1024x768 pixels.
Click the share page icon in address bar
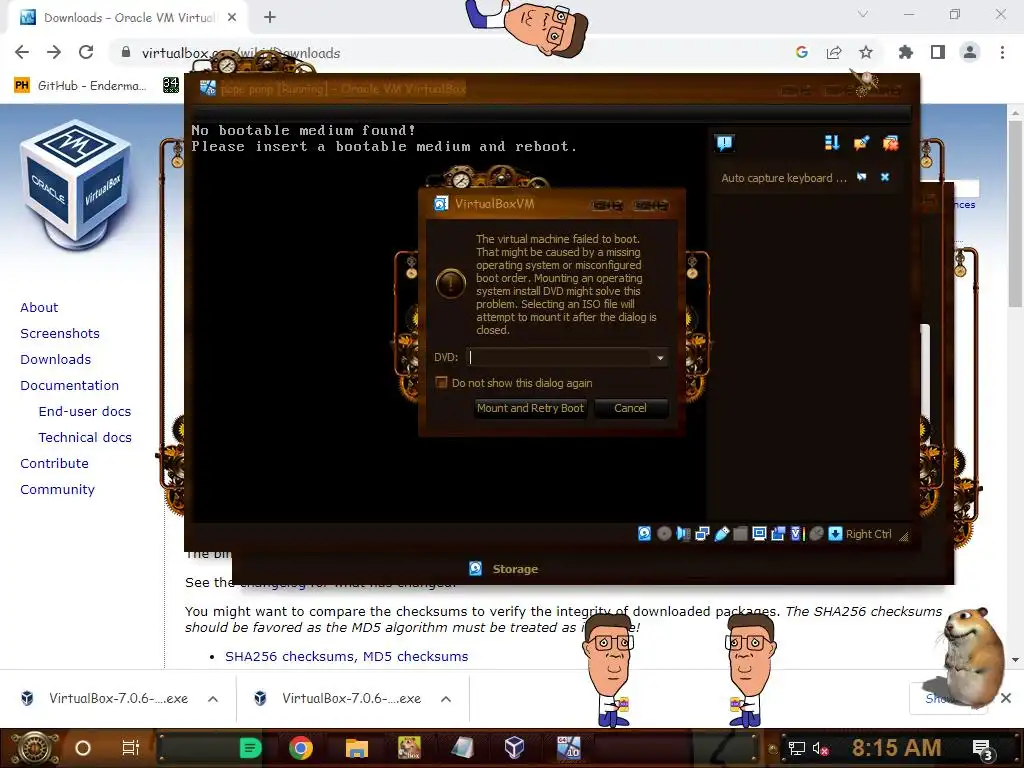(834, 52)
